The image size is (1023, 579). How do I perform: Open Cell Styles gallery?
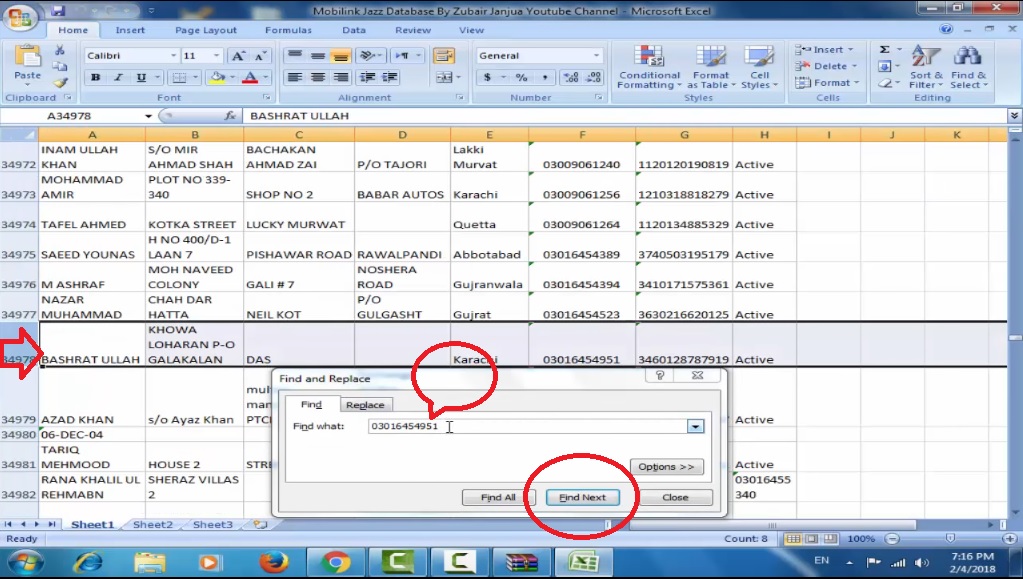pyautogui.click(x=759, y=67)
